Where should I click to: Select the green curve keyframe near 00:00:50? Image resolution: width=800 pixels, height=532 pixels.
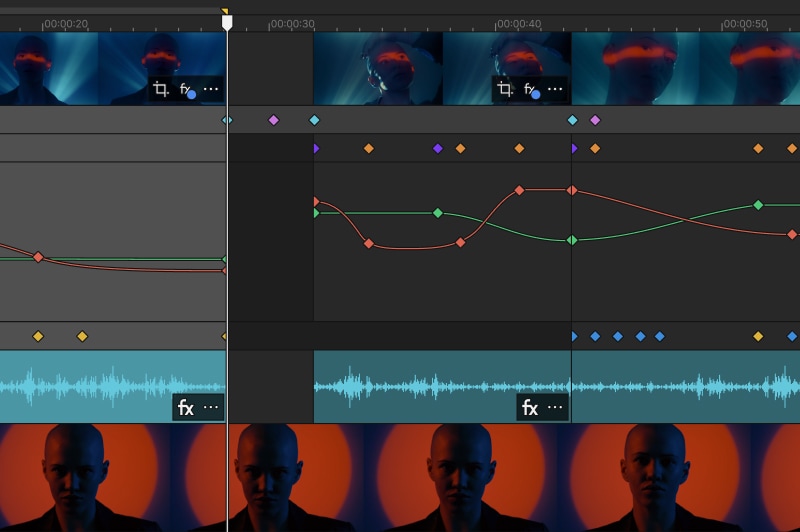pos(758,205)
